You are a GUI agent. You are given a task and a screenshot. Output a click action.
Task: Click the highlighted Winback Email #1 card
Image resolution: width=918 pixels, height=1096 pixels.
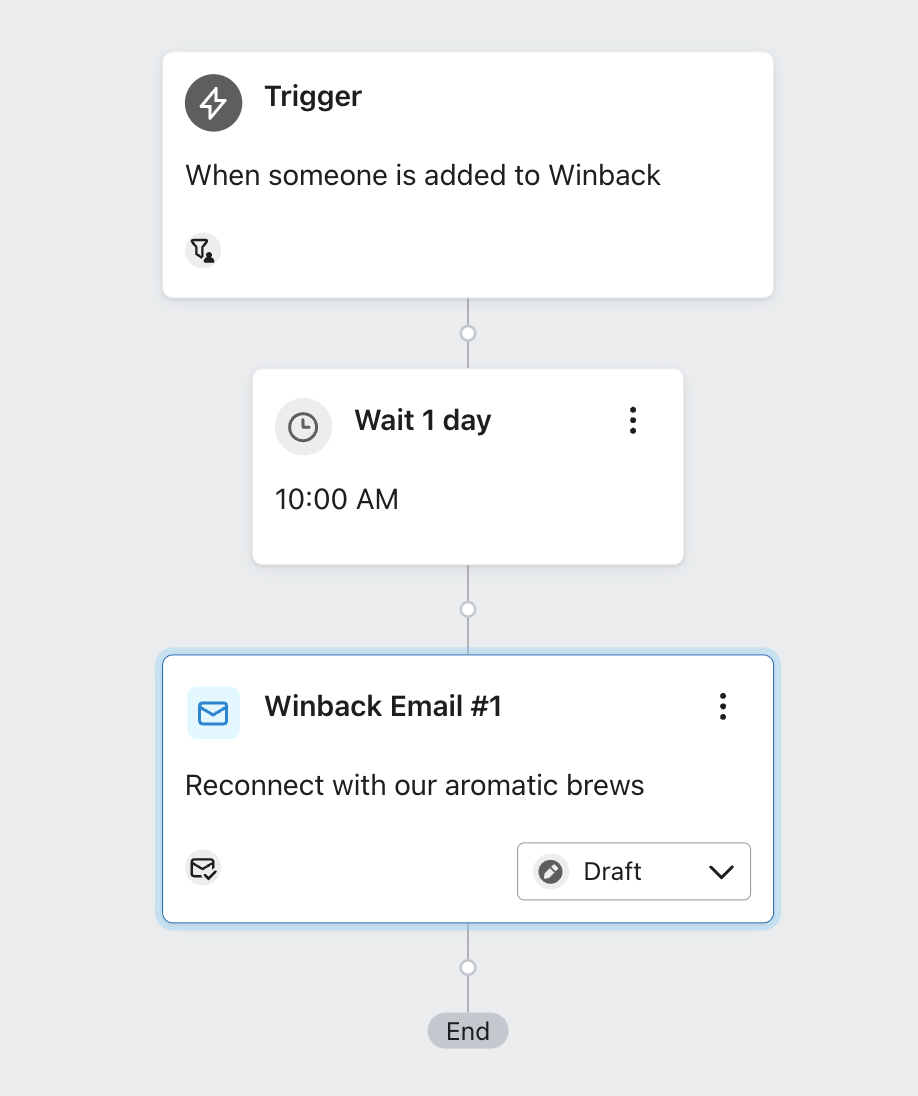[x=468, y=788]
